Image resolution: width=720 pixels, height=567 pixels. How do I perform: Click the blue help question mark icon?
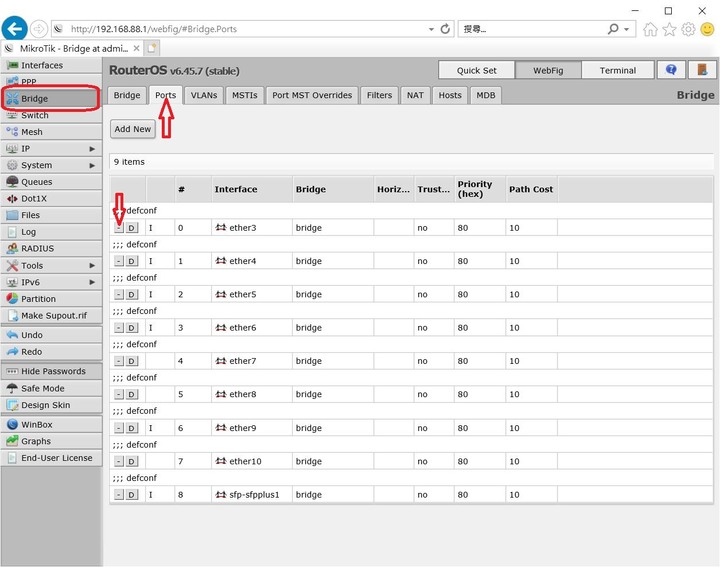click(x=671, y=70)
